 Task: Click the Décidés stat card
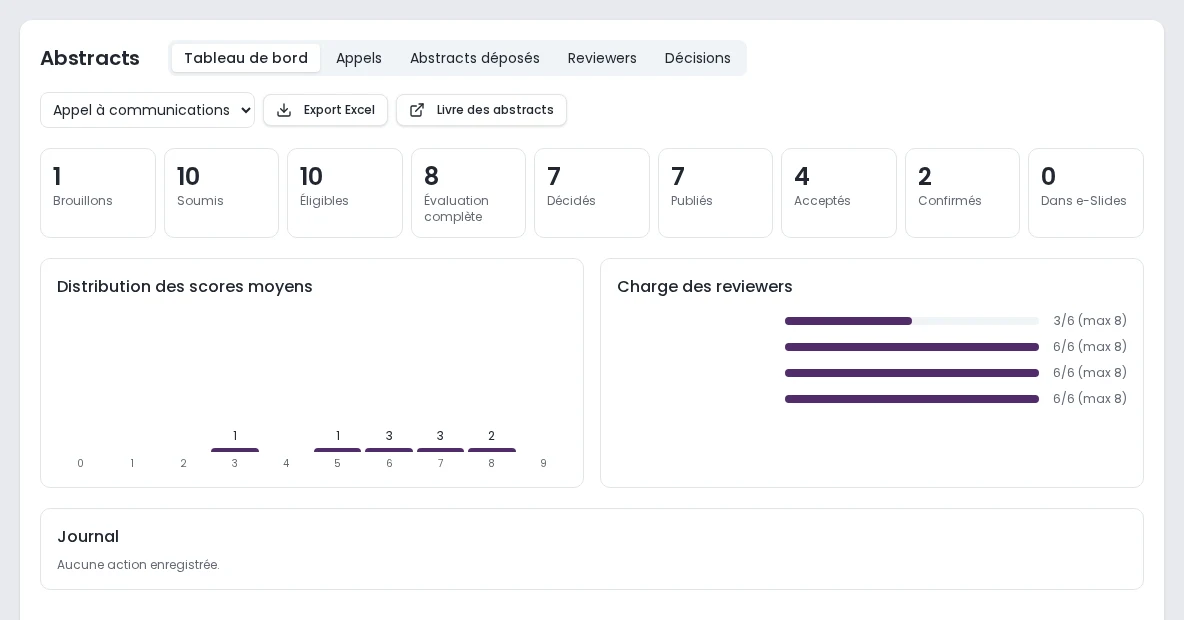pyautogui.click(x=592, y=193)
